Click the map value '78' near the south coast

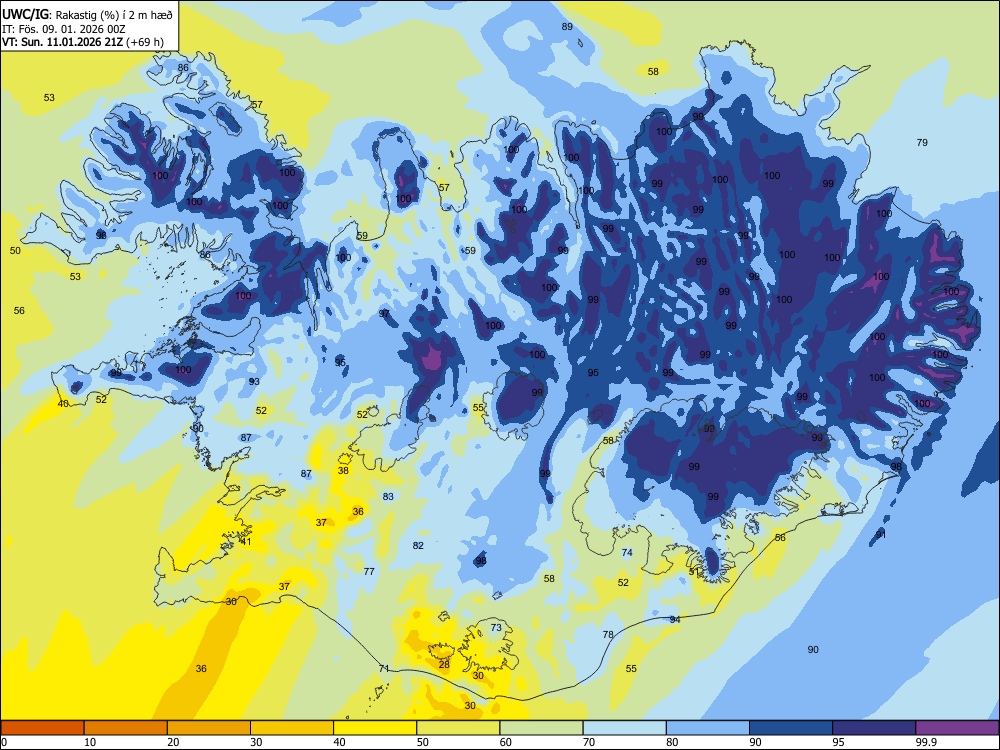point(608,635)
